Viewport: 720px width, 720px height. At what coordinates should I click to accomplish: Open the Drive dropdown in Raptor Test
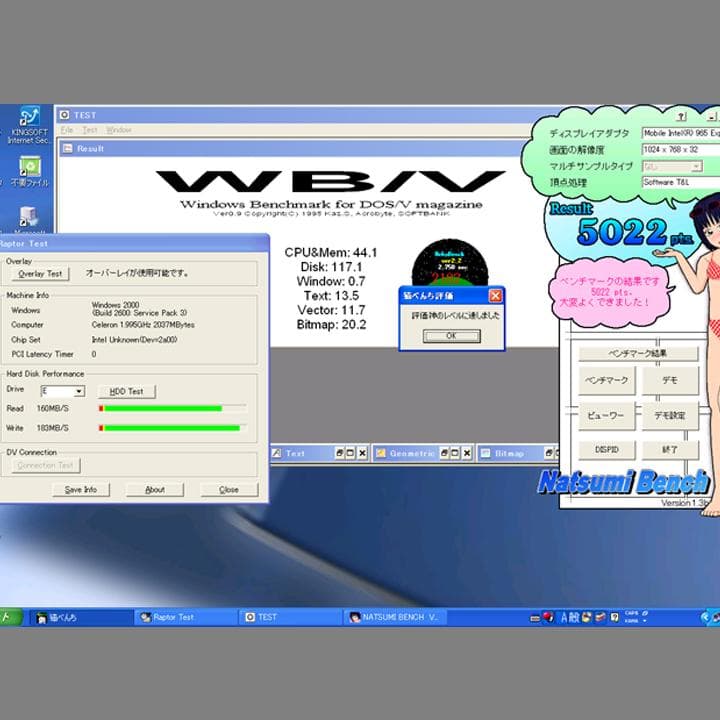pos(79,391)
